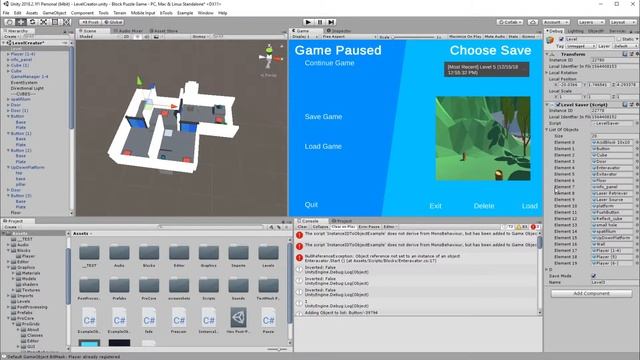This screenshot has width=640, height=360.
Task: Click the Pause playback button
Action: tap(320, 22)
